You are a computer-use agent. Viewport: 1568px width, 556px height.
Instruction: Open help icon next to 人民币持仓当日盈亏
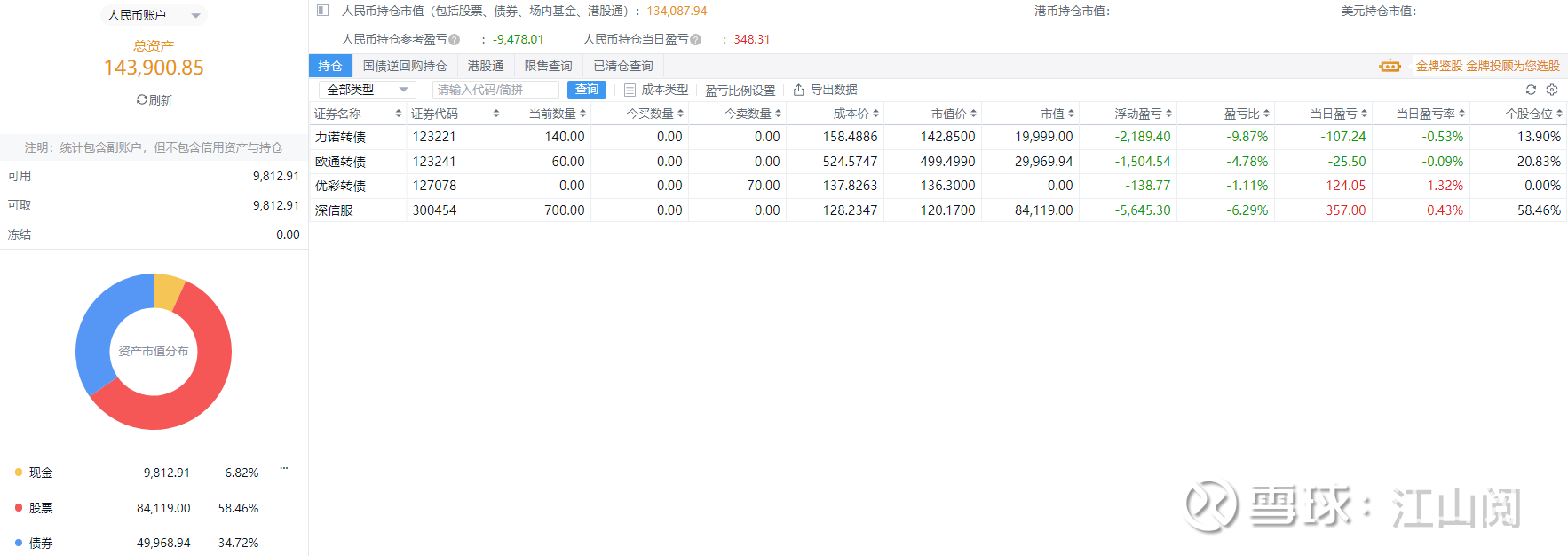tap(696, 39)
